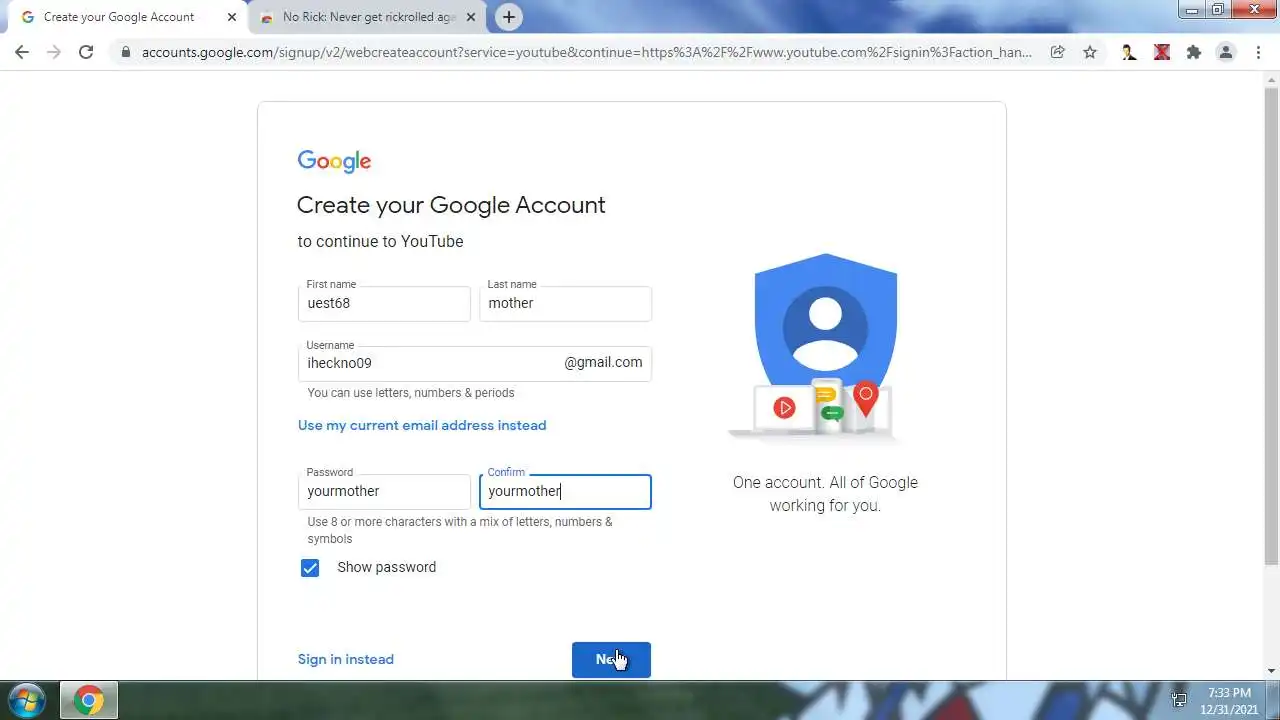
Task: Click the One account. All of Google text
Action: 825,494
